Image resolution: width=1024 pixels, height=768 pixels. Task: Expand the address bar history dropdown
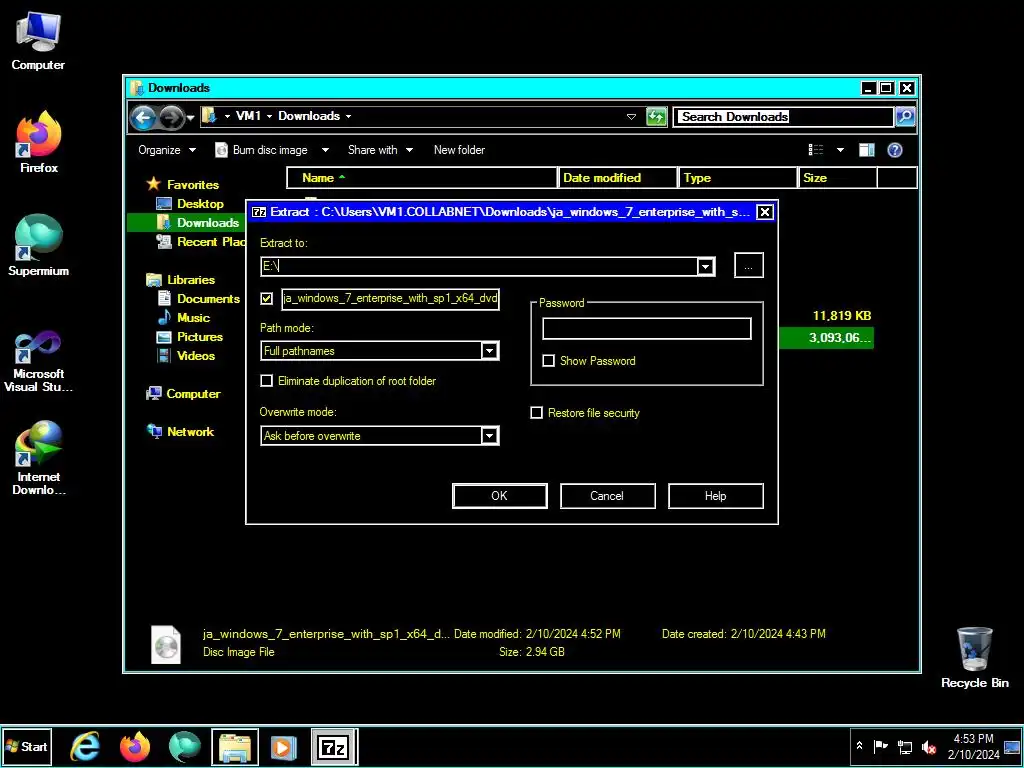pyautogui.click(x=631, y=117)
